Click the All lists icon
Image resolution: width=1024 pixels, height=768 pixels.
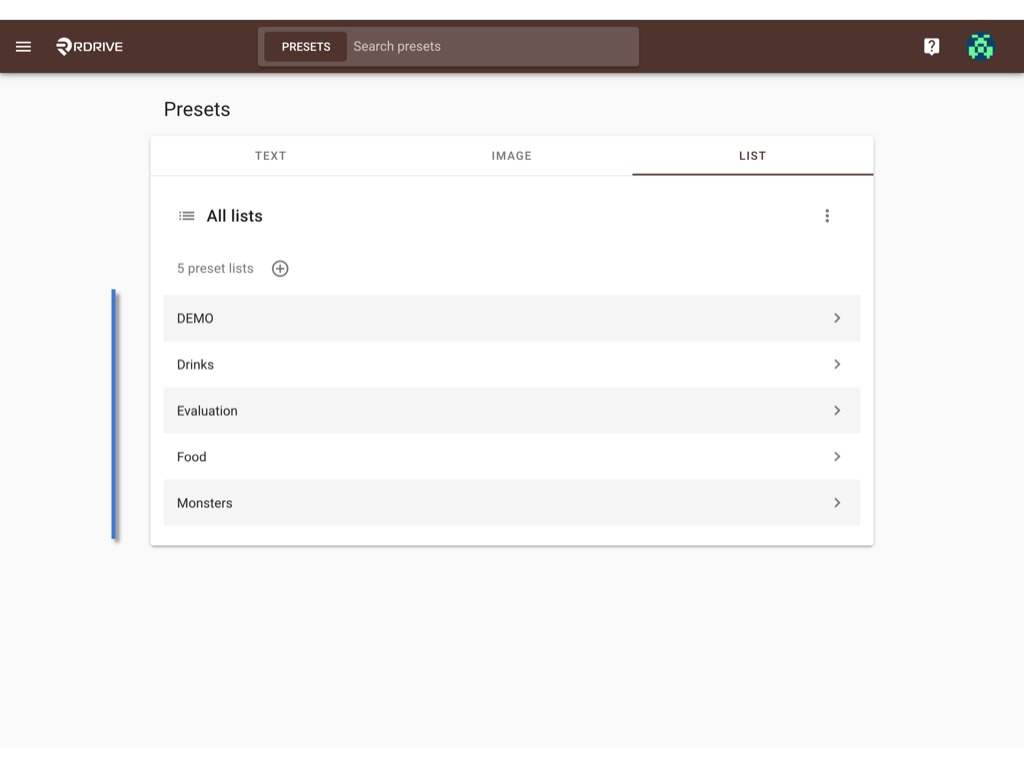[187, 216]
